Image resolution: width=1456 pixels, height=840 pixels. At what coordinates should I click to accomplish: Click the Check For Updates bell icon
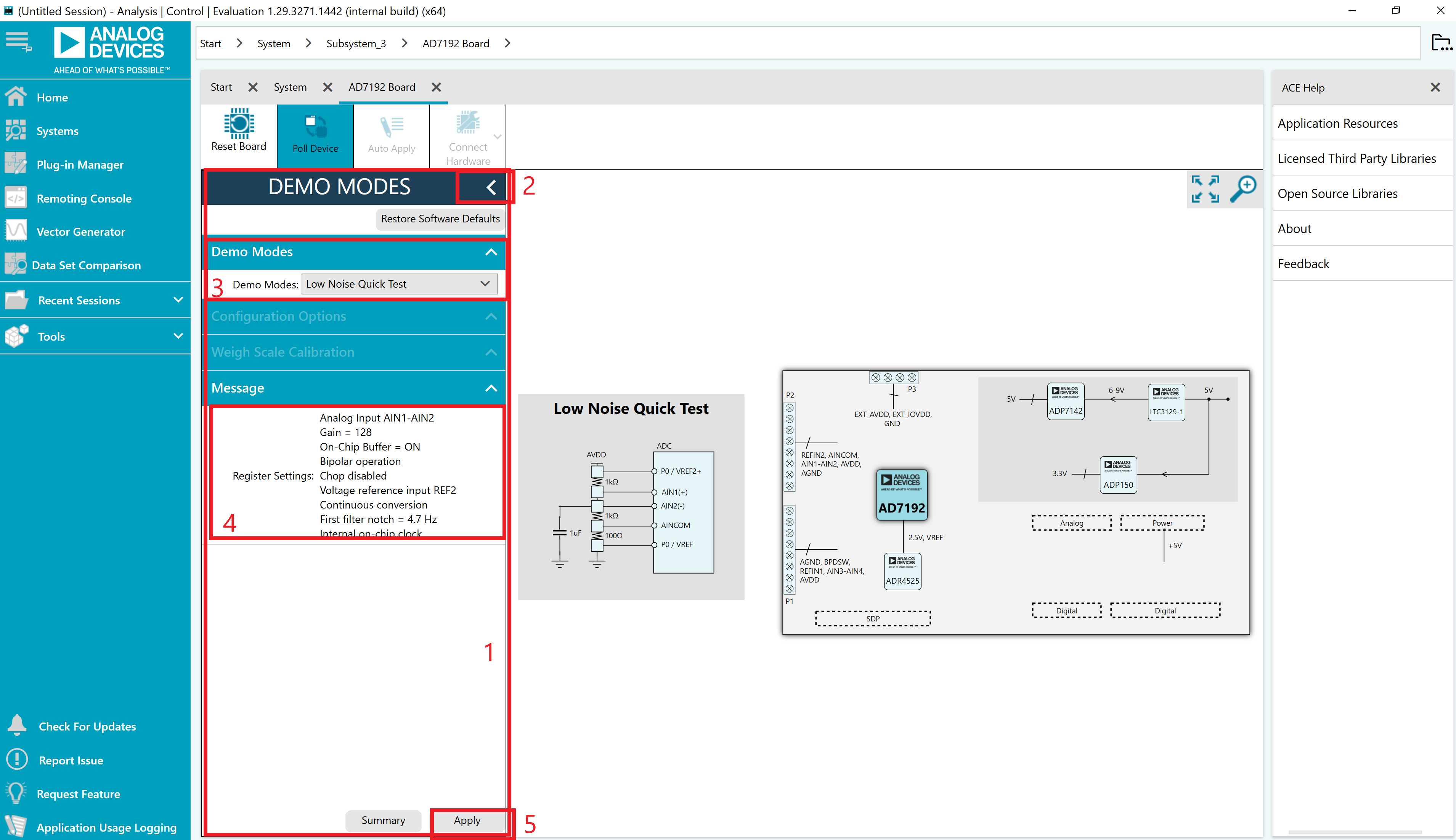pyautogui.click(x=17, y=726)
